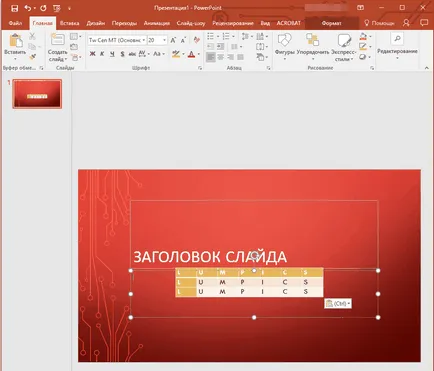Switch to the Дизайн tab
Screen dimensions: 434x371
(x=96, y=23)
